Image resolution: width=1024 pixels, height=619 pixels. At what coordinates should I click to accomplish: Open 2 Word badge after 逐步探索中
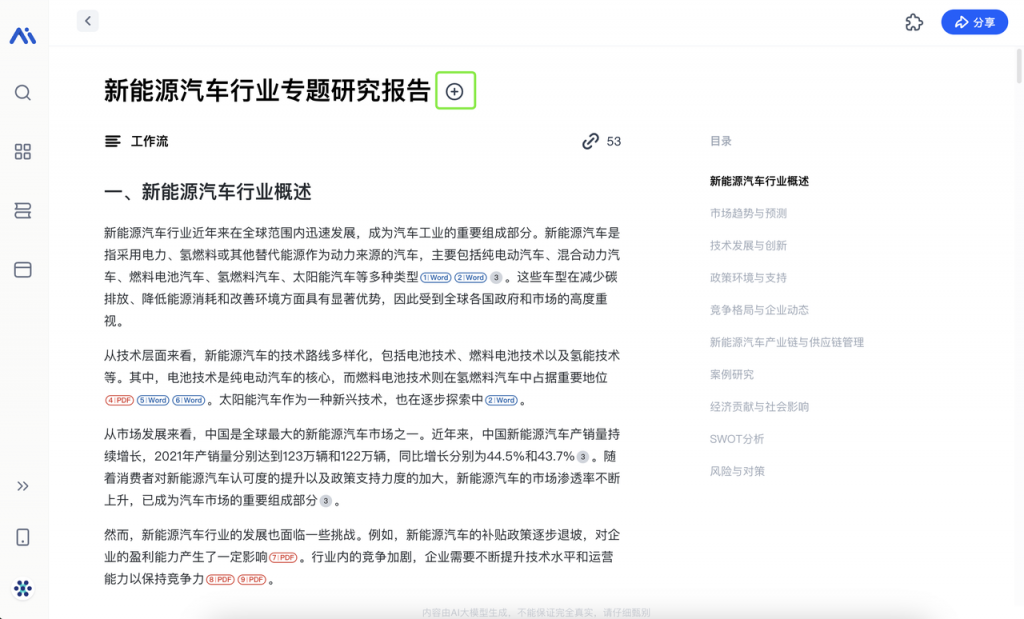pos(502,400)
